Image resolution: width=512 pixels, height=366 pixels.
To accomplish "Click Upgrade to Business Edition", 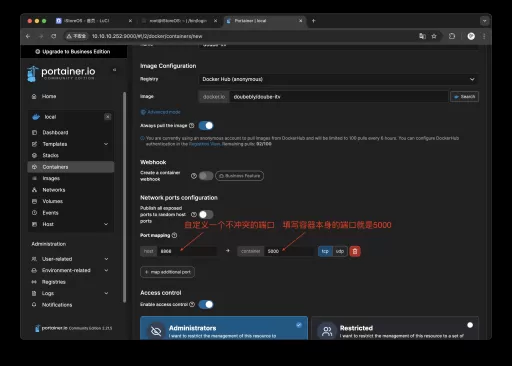I will [73, 52].
